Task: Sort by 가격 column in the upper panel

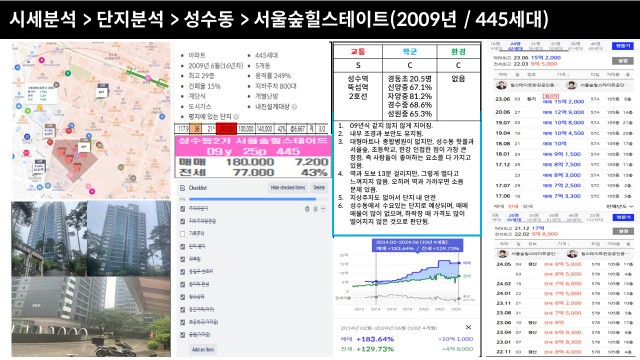Action: (562, 75)
